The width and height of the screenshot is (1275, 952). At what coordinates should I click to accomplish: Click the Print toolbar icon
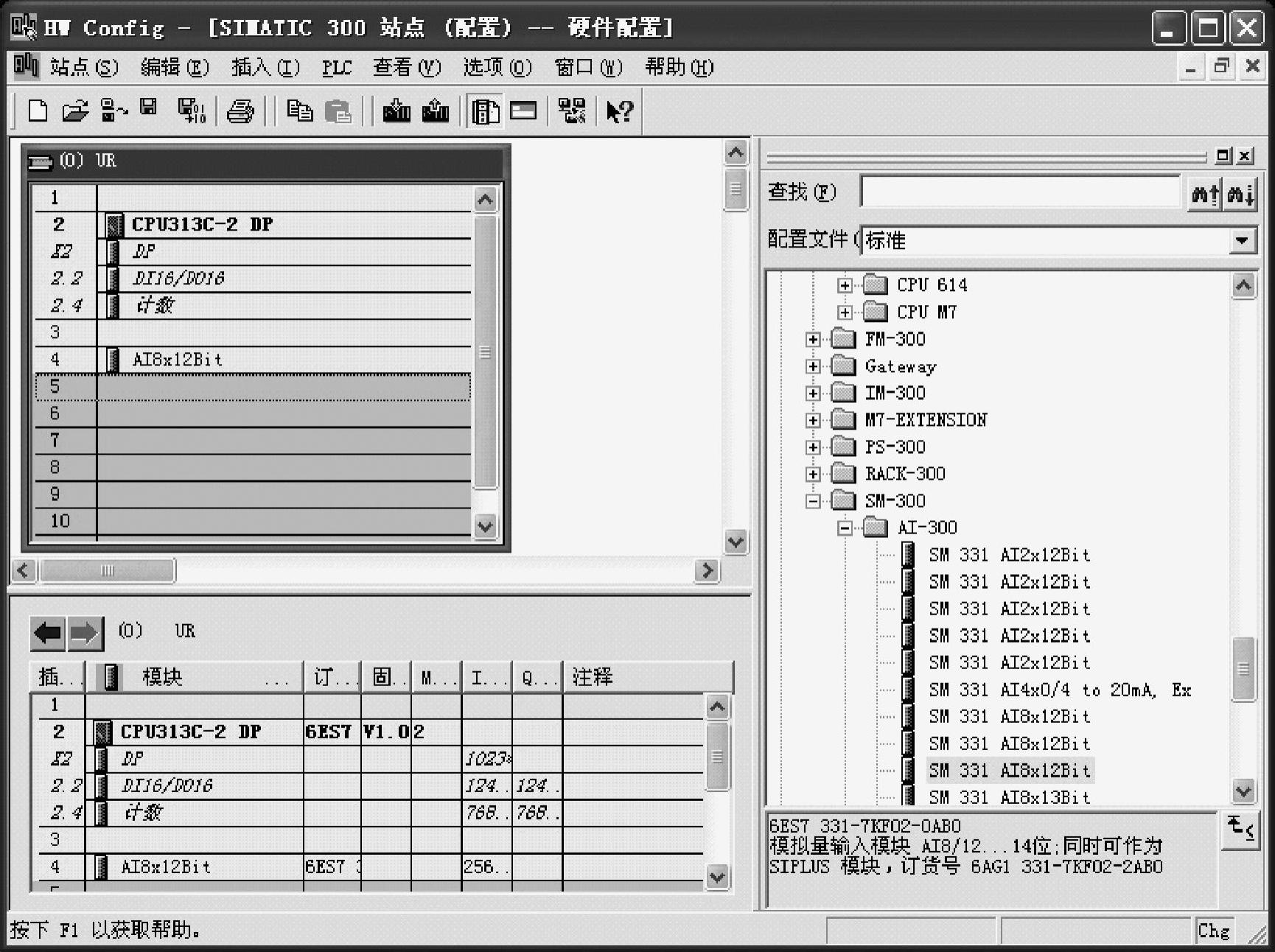pos(240,111)
